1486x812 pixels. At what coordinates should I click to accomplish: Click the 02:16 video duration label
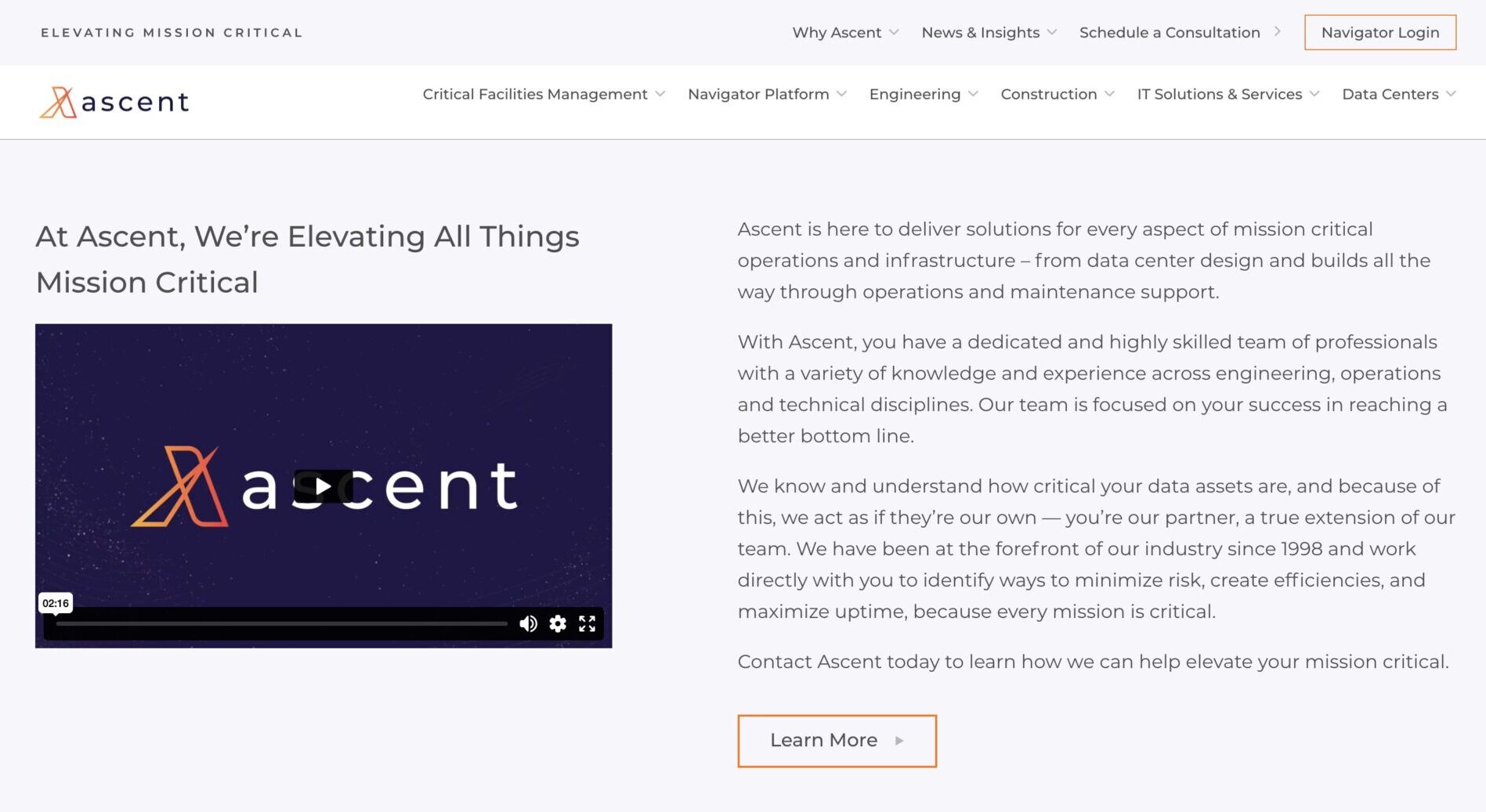(x=56, y=603)
